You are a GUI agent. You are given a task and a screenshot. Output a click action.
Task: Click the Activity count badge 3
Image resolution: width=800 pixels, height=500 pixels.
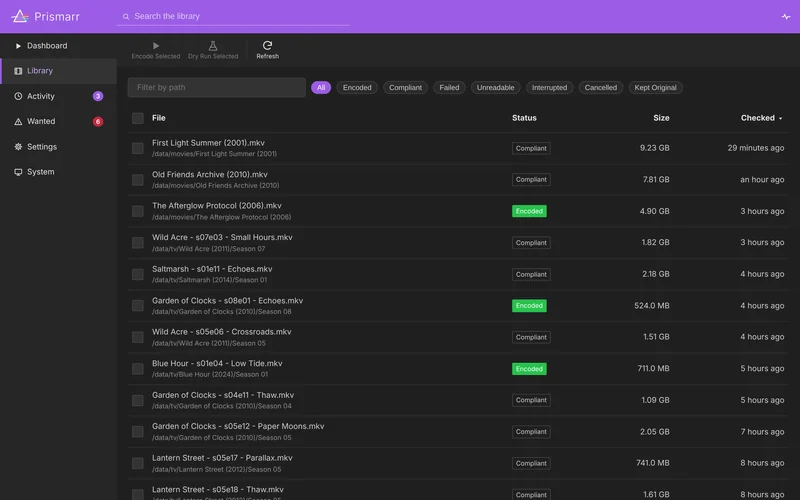[98, 96]
